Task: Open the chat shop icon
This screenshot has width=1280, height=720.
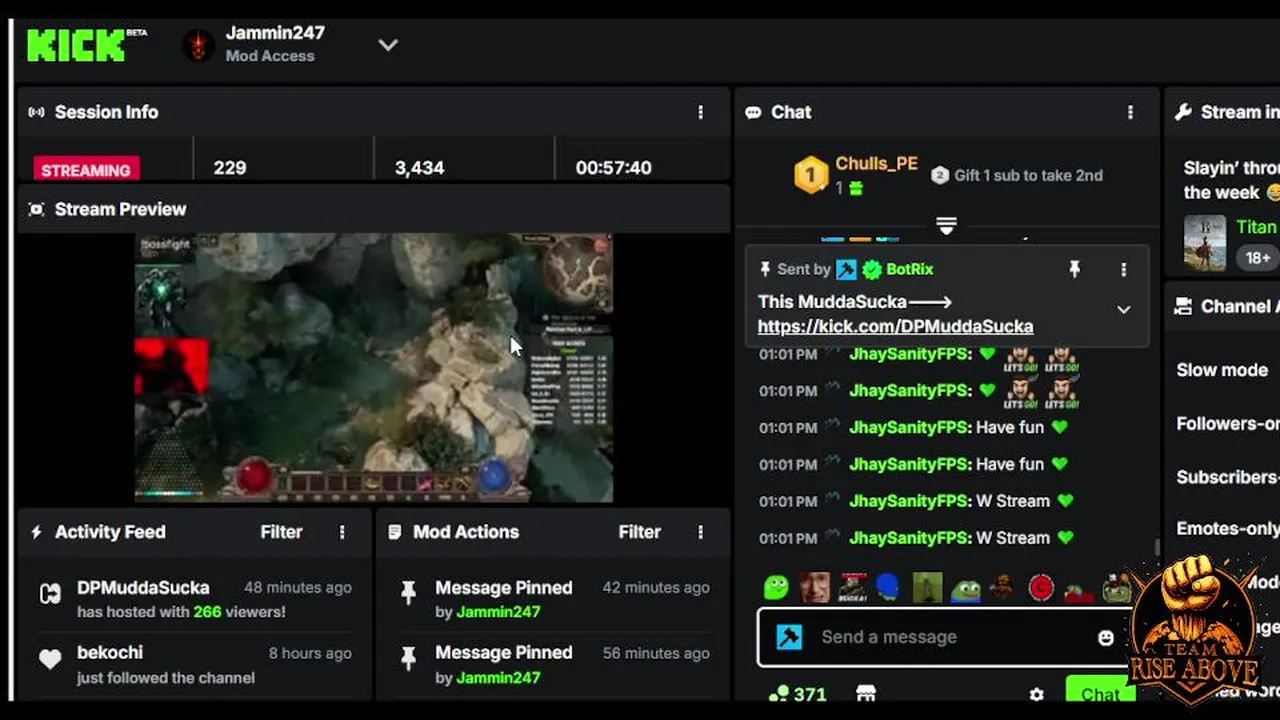Action: pyautogui.click(x=866, y=693)
